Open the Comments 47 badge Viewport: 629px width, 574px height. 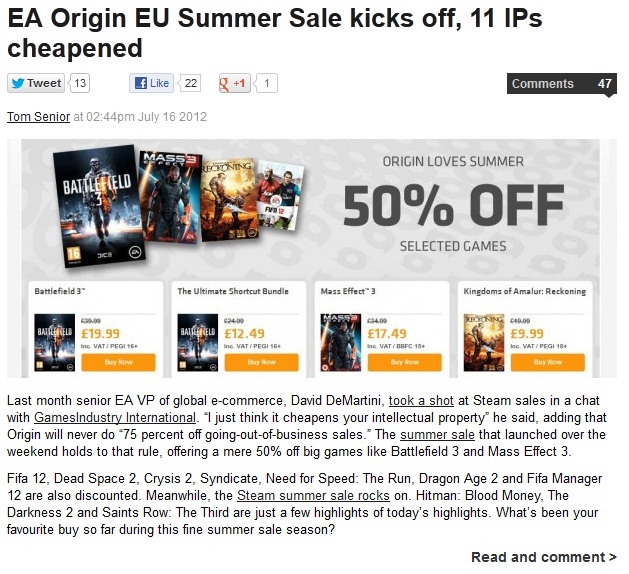562,83
